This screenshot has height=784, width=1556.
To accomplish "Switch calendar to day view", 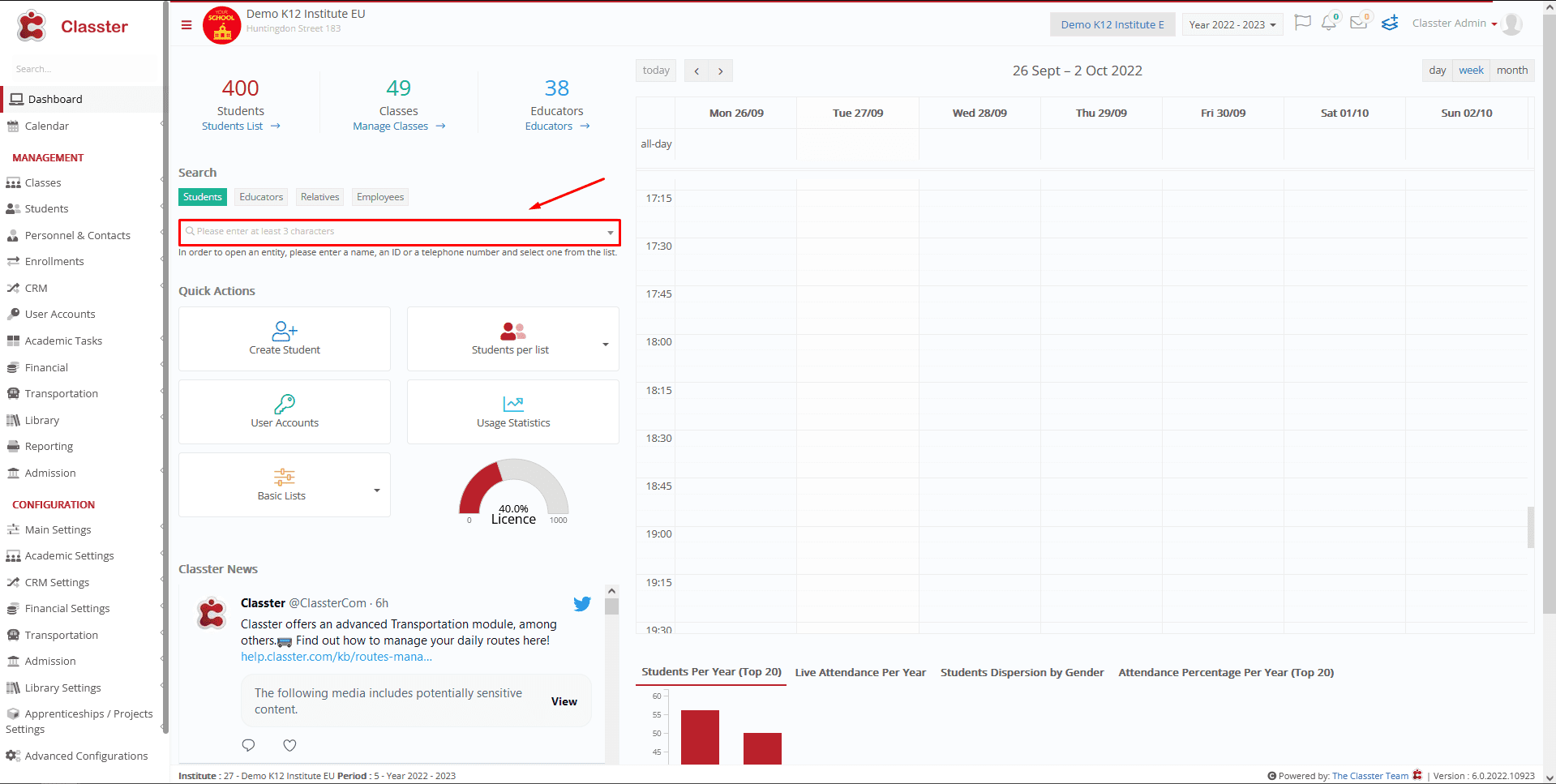I will [x=1438, y=71].
